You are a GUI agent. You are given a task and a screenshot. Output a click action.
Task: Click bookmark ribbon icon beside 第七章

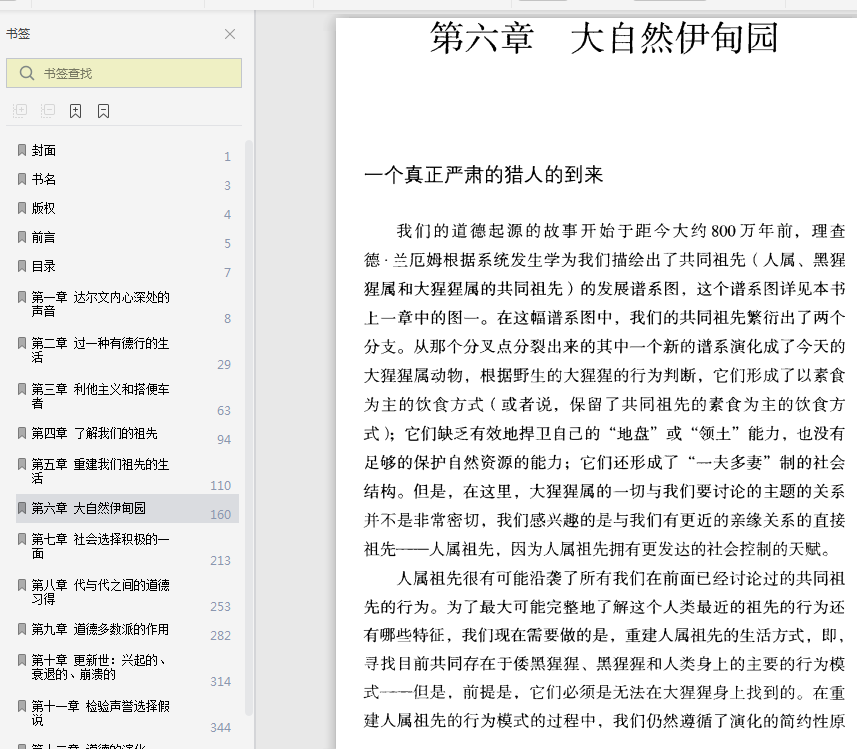point(22,539)
